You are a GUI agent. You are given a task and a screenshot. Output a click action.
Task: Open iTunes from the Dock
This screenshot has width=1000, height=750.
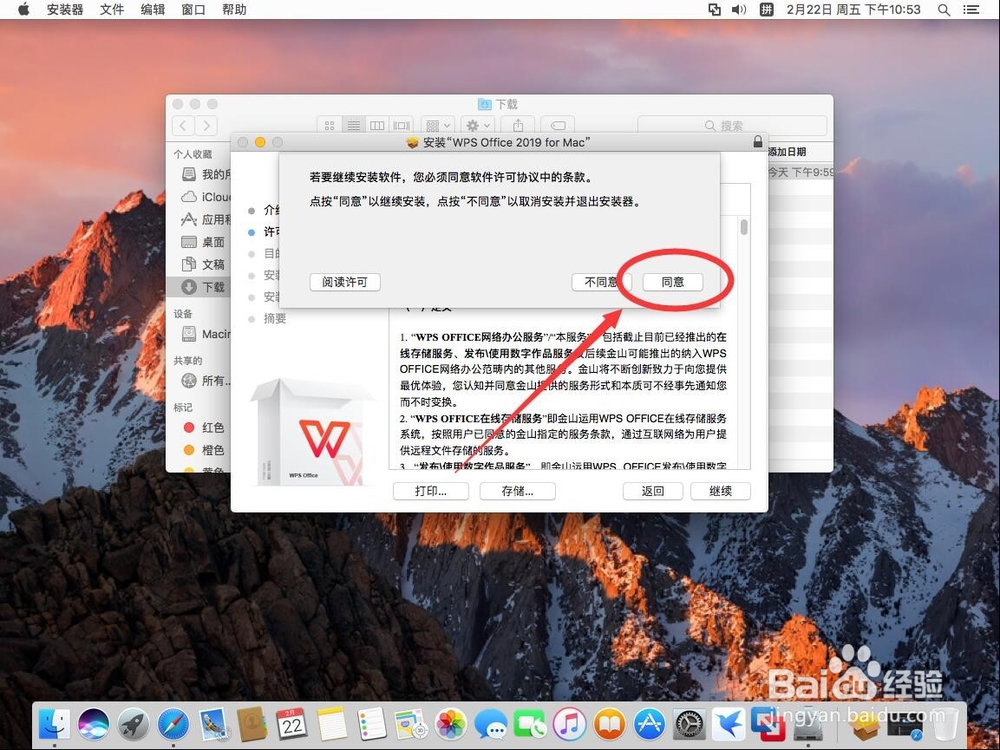pos(570,724)
